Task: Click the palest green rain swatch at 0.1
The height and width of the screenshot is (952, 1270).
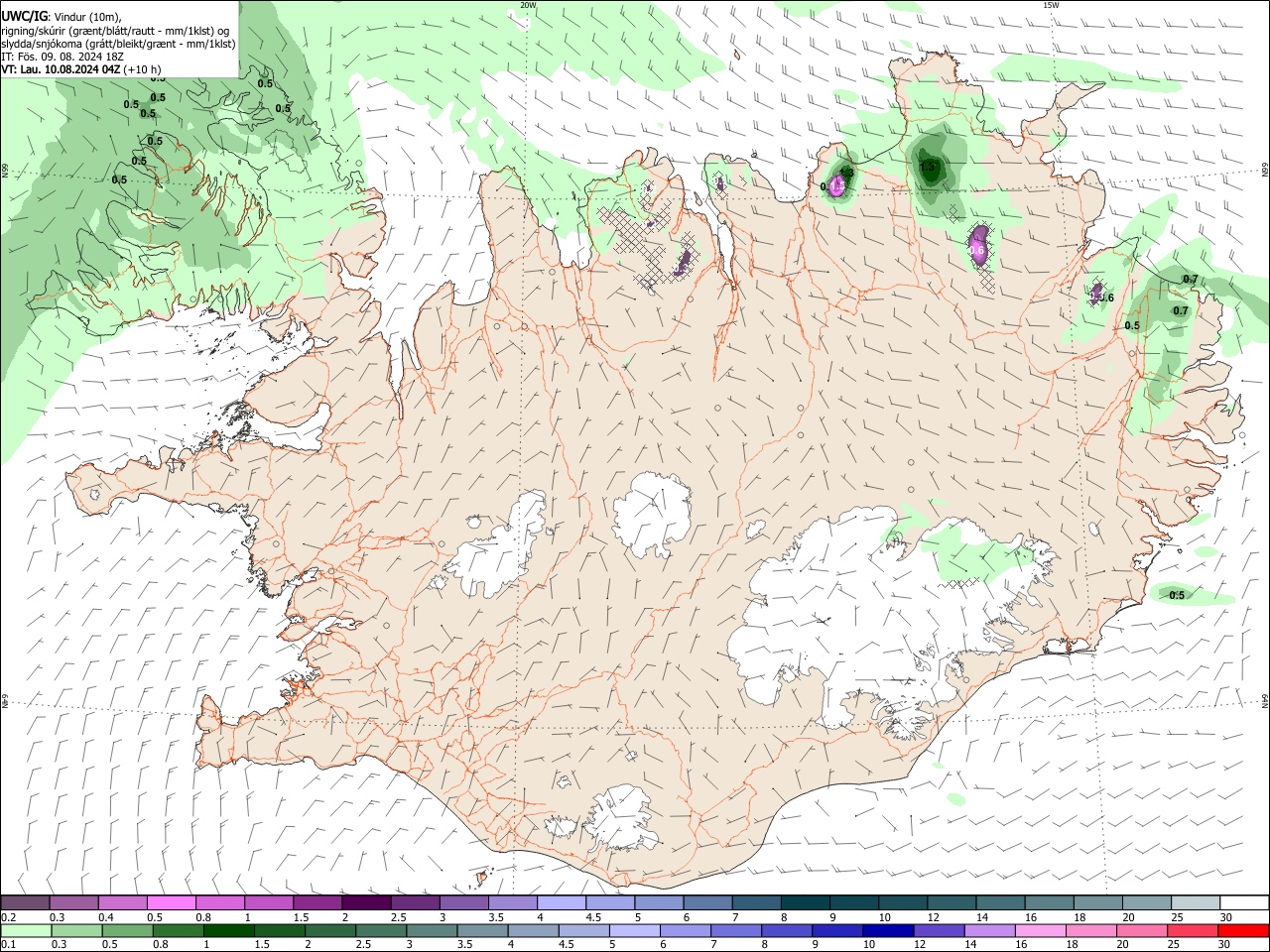Action: click(26, 931)
